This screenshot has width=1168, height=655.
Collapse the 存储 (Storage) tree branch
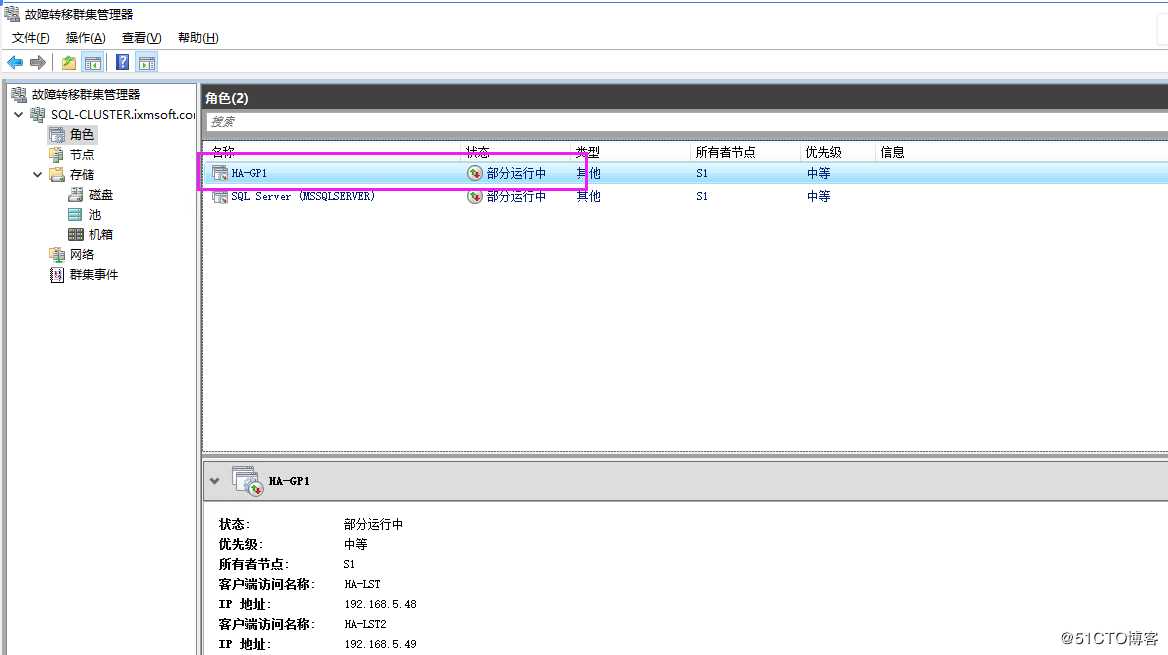(x=37, y=174)
